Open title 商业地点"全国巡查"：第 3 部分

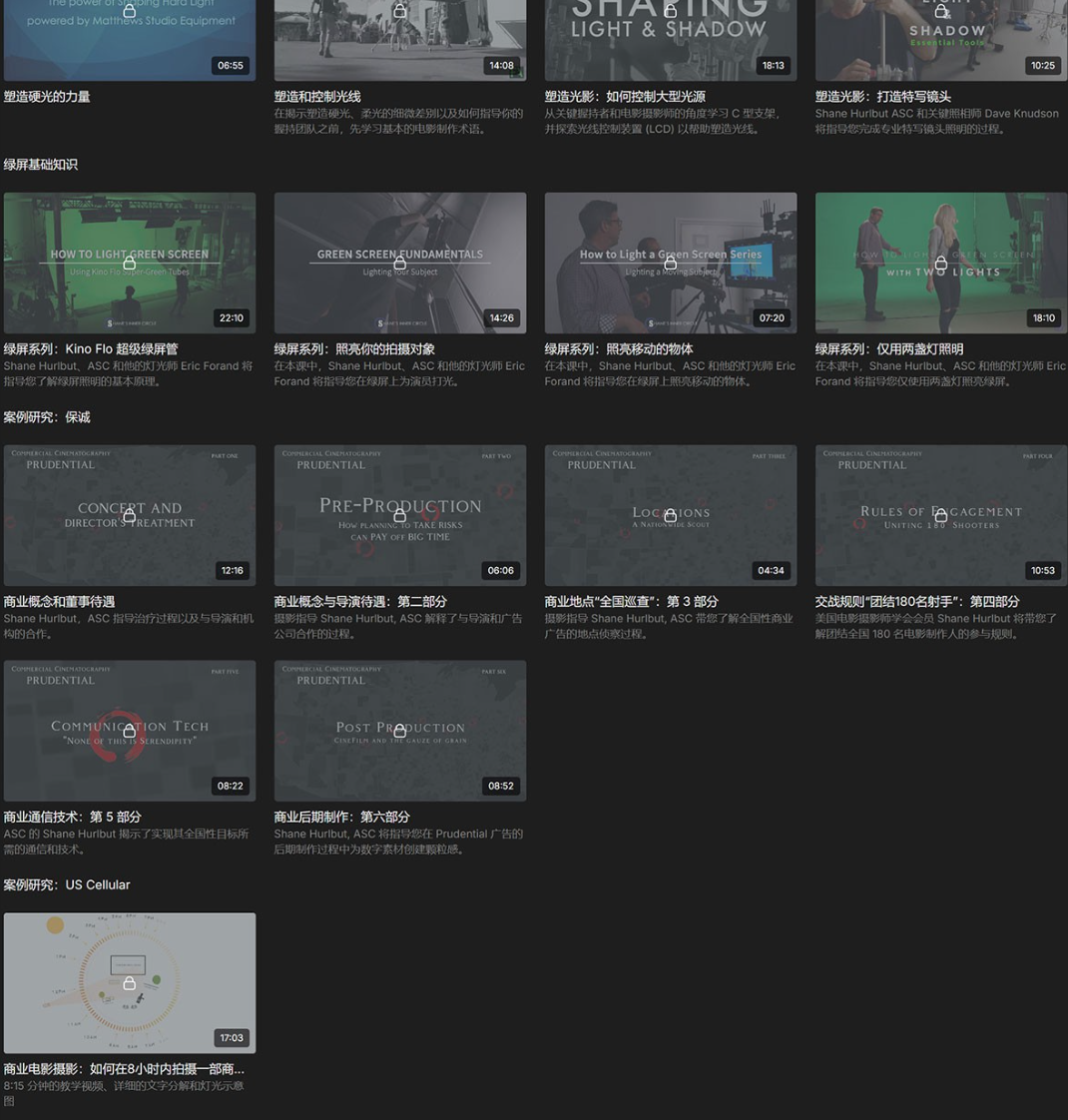pos(632,602)
